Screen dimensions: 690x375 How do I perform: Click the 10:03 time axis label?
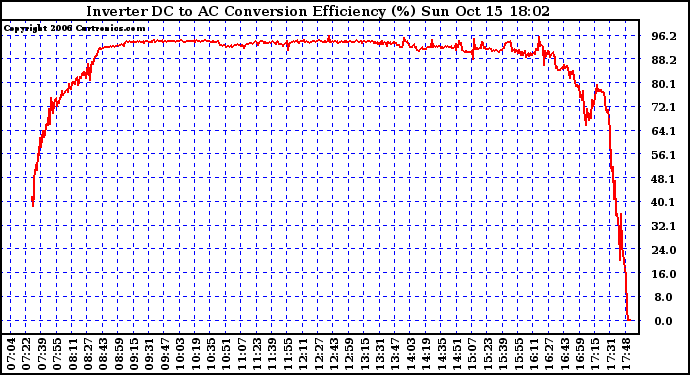180,354
